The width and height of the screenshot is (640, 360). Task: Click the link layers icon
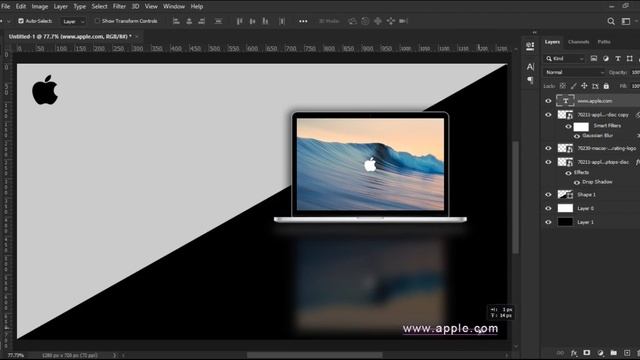560,353
